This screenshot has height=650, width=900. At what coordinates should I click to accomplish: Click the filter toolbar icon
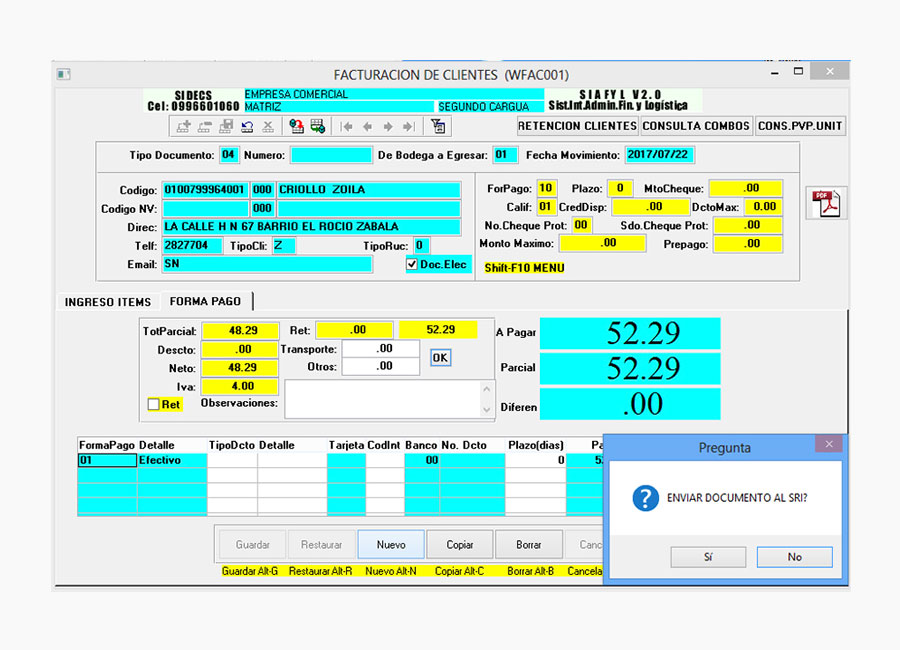[x=437, y=127]
